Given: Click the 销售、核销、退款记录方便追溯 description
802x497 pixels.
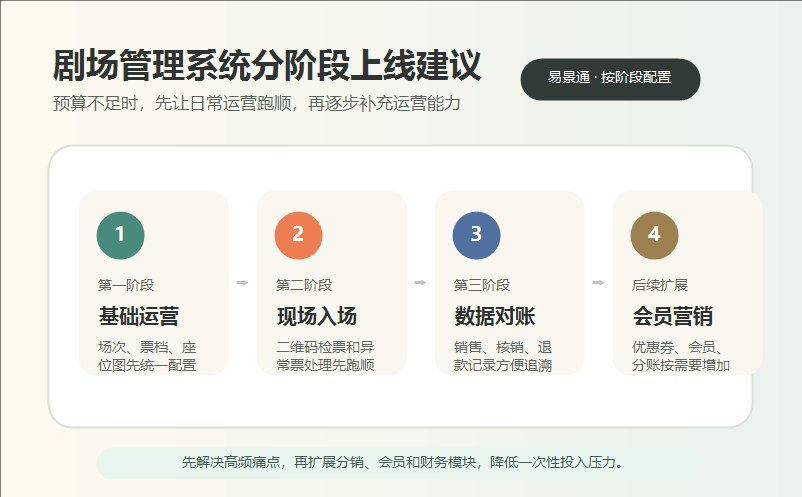Looking at the screenshot, I should [503, 356].
